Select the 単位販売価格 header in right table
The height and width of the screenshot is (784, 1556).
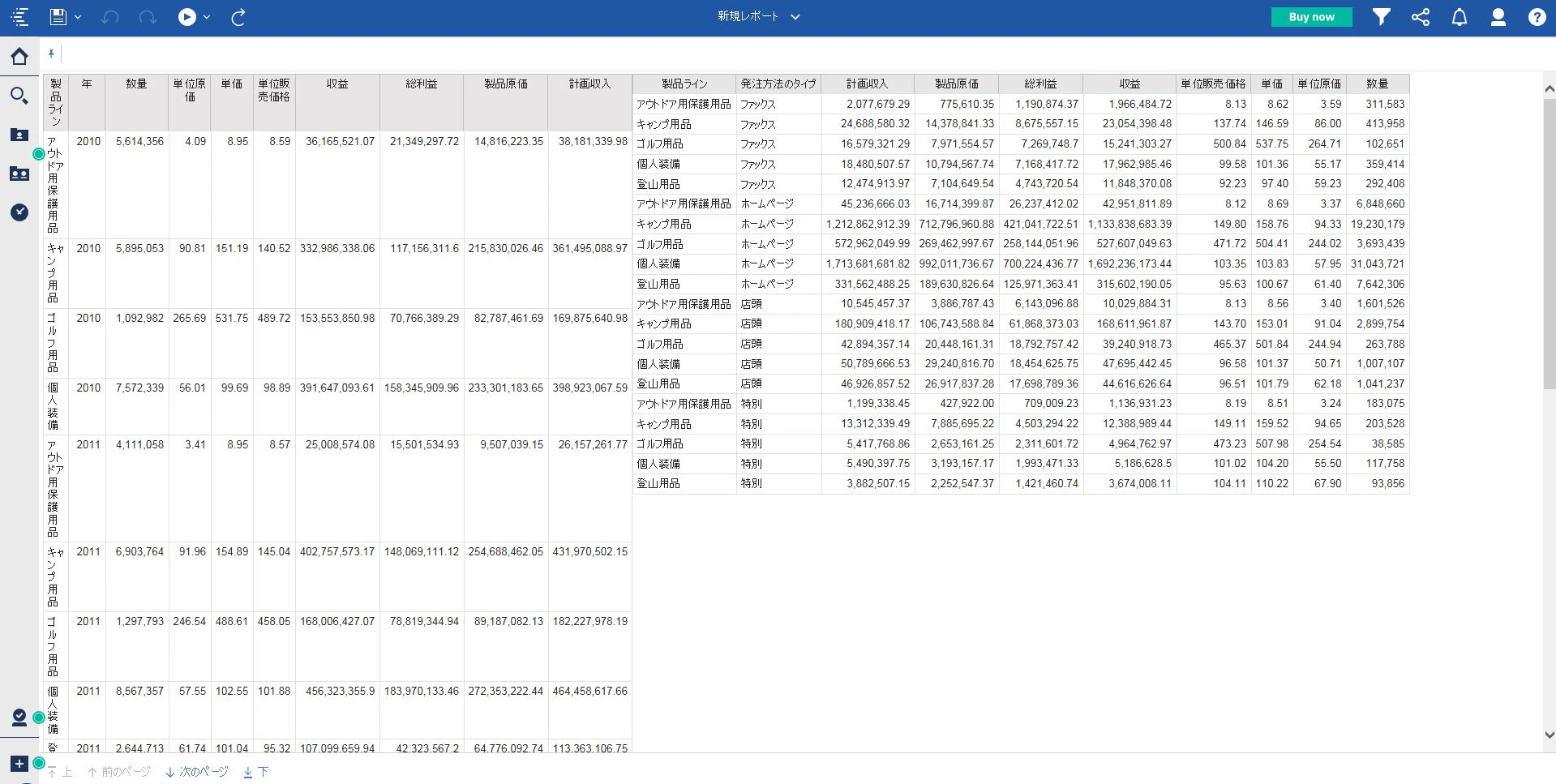pyautogui.click(x=1213, y=84)
